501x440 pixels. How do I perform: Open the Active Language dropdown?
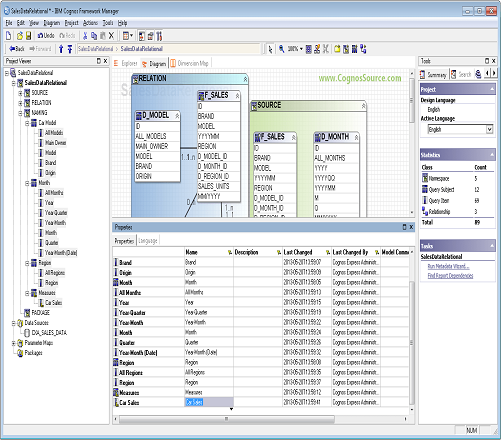489,129
